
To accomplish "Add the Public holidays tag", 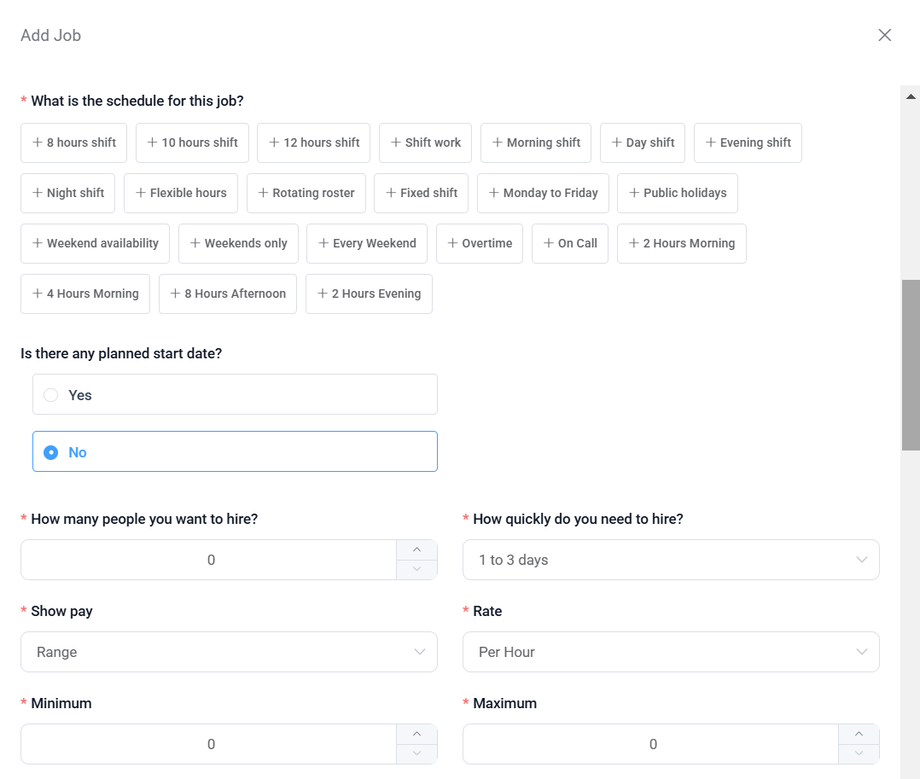I will 677,193.
